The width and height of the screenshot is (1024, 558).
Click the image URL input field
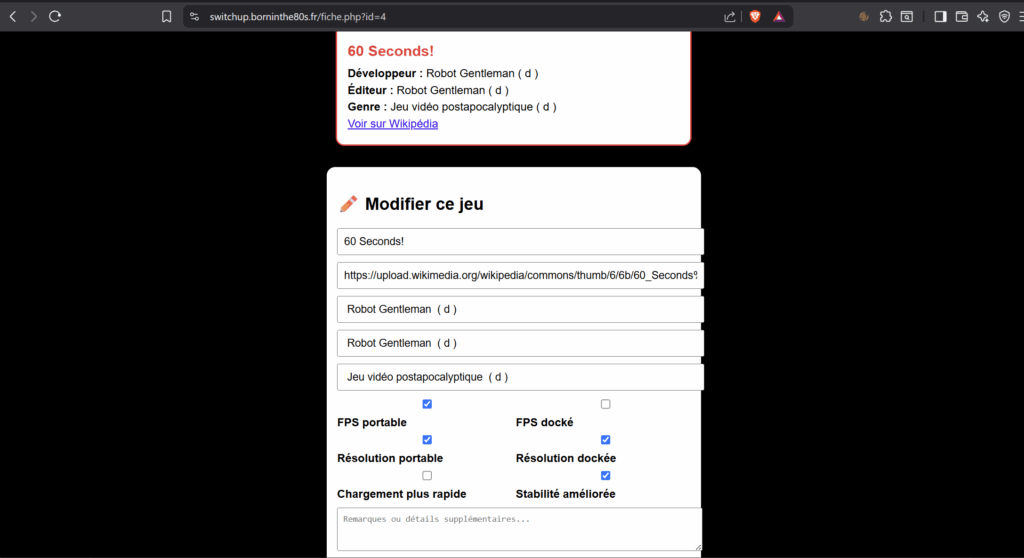pos(520,276)
